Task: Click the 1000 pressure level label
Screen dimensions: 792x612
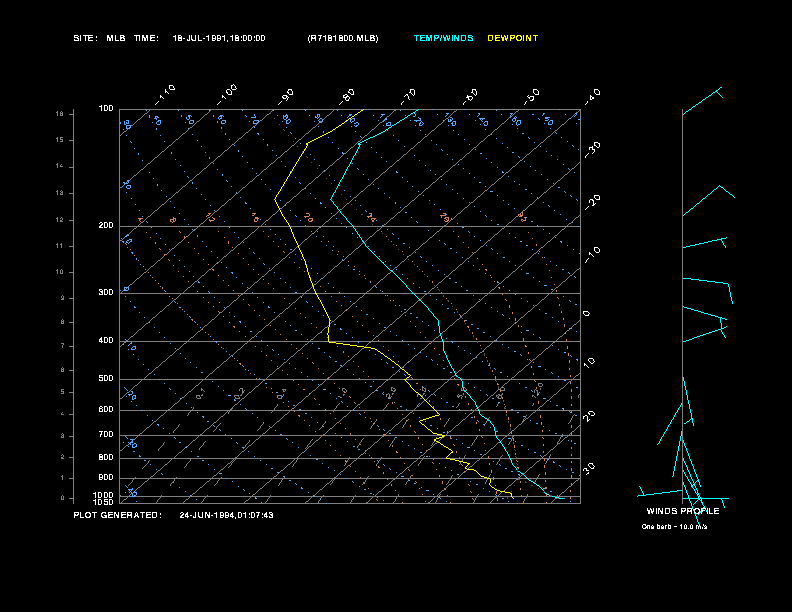Action: 104,495
